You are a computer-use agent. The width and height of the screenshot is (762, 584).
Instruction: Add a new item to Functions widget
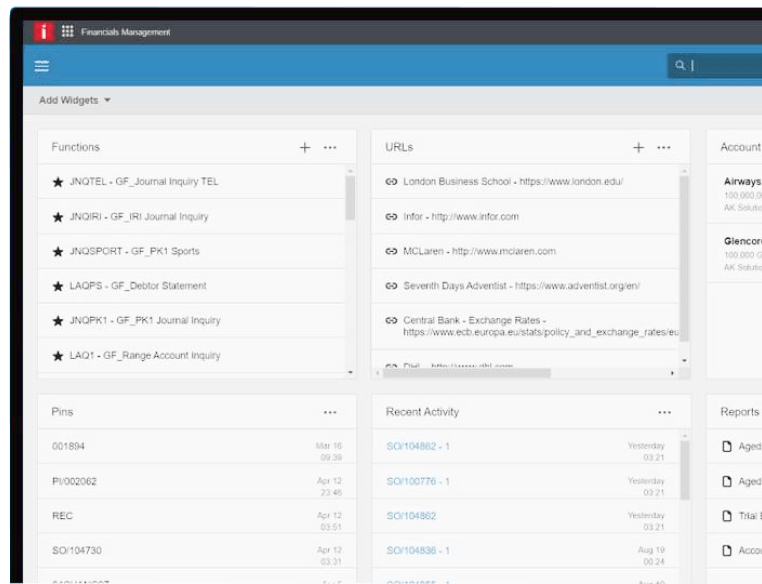click(305, 148)
